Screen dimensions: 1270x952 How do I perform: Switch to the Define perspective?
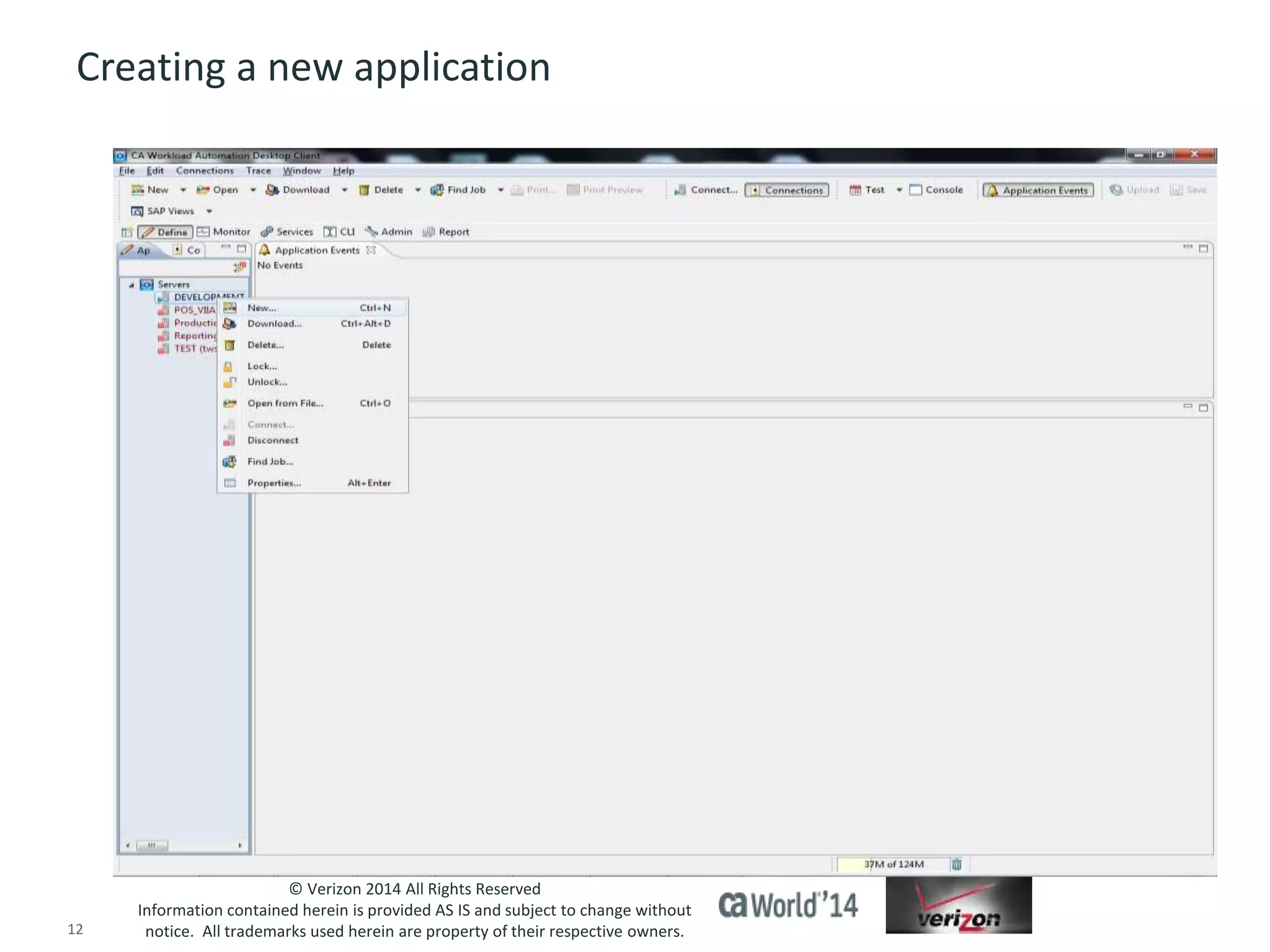pos(165,232)
